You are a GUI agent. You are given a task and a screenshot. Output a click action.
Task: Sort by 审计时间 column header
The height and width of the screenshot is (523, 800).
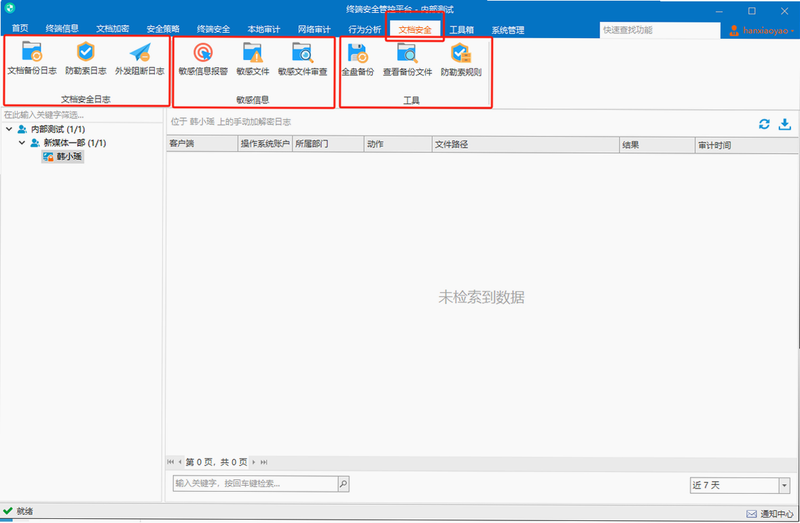[x=747, y=145]
